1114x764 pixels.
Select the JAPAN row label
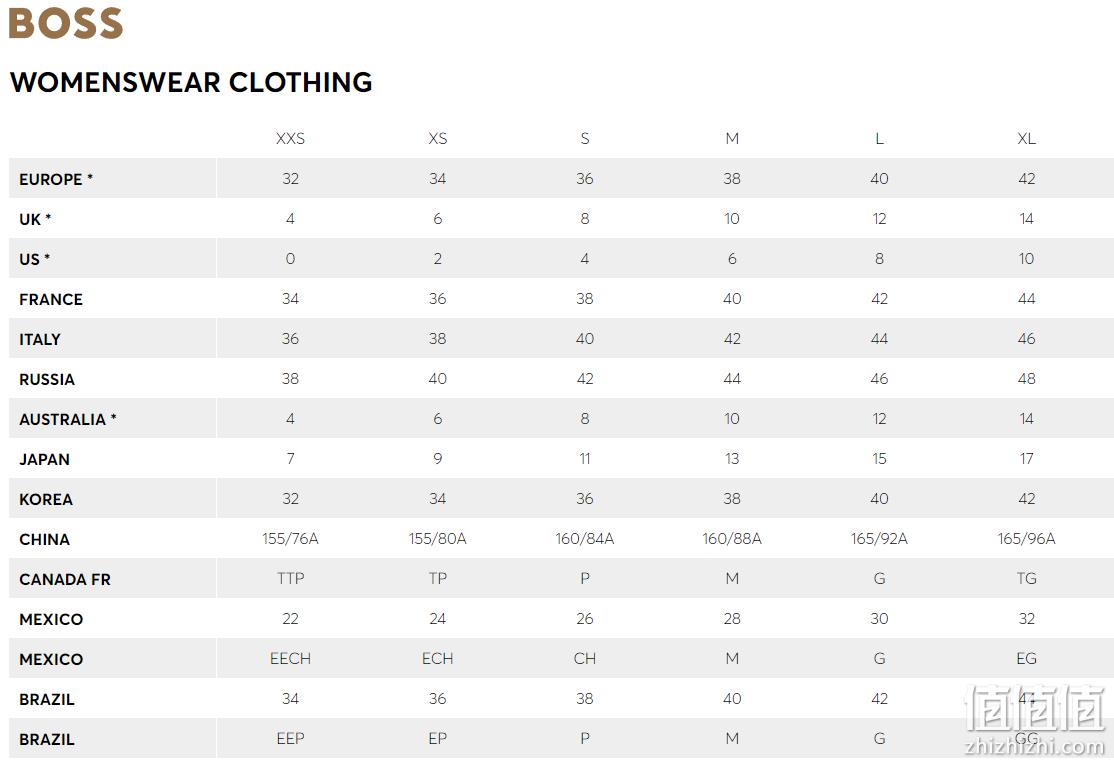click(45, 460)
